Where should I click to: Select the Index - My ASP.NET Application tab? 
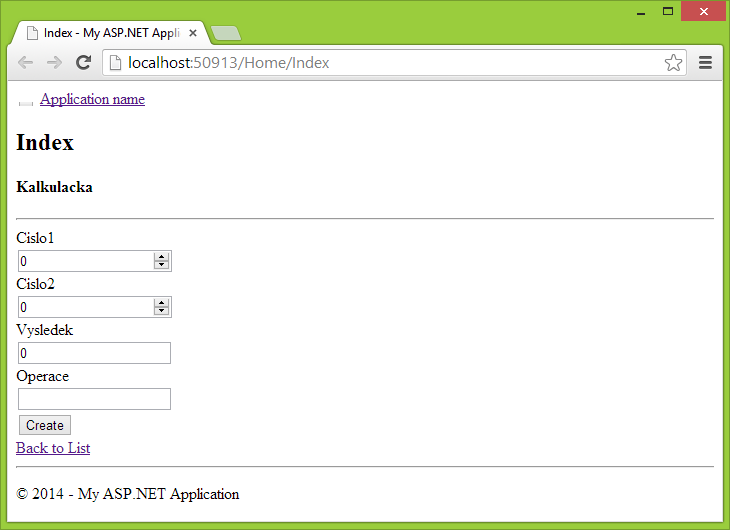coord(112,33)
